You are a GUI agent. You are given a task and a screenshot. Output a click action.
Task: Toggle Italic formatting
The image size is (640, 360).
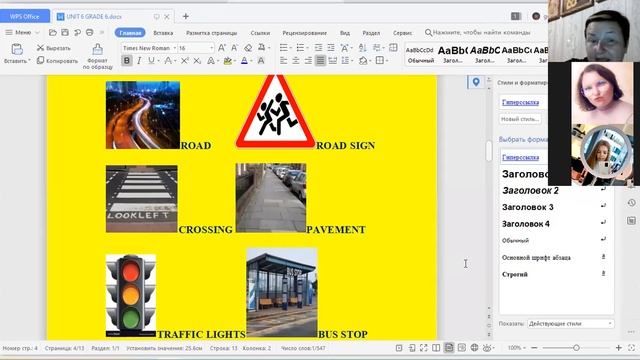(139, 61)
